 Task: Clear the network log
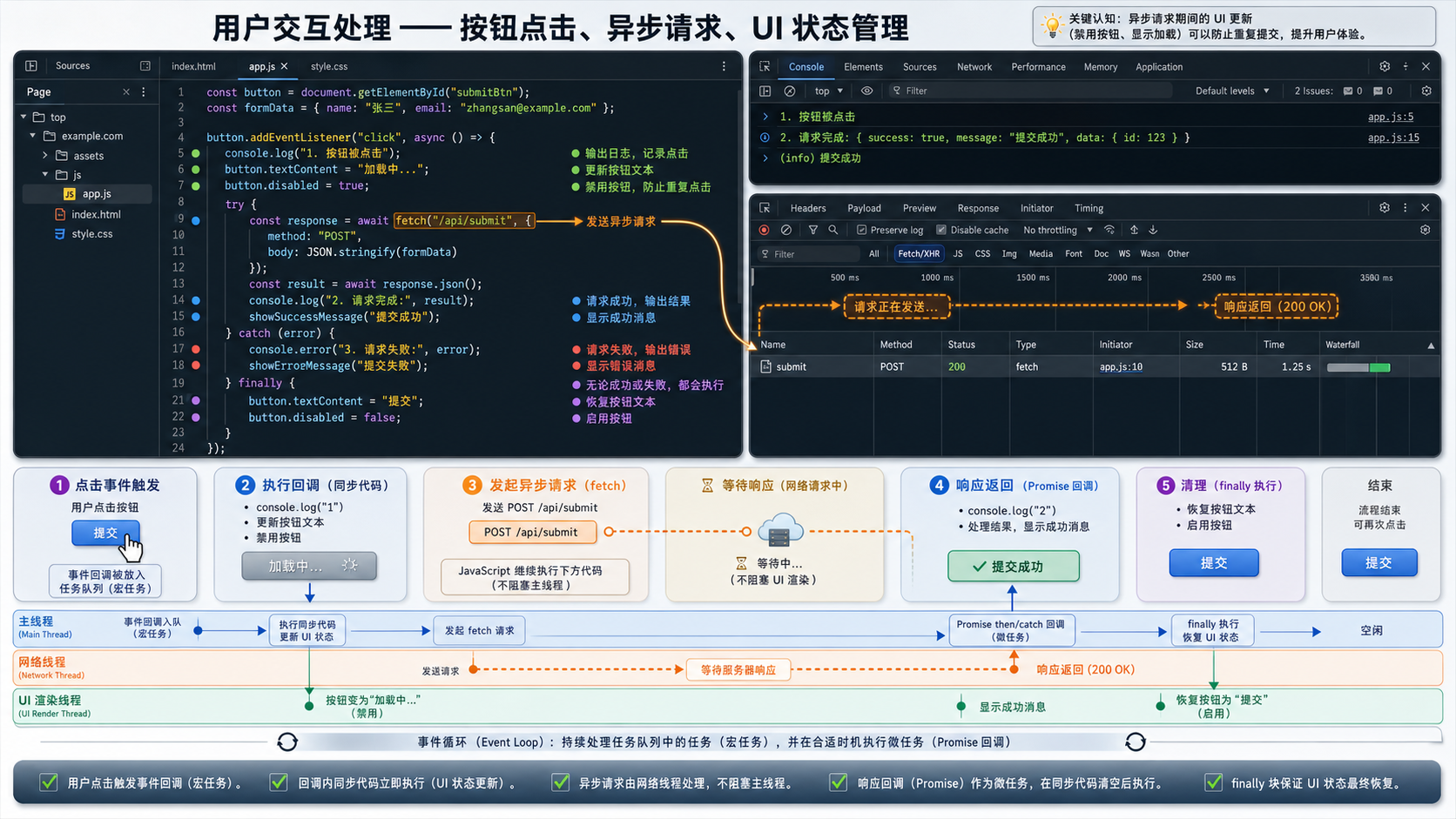786,230
